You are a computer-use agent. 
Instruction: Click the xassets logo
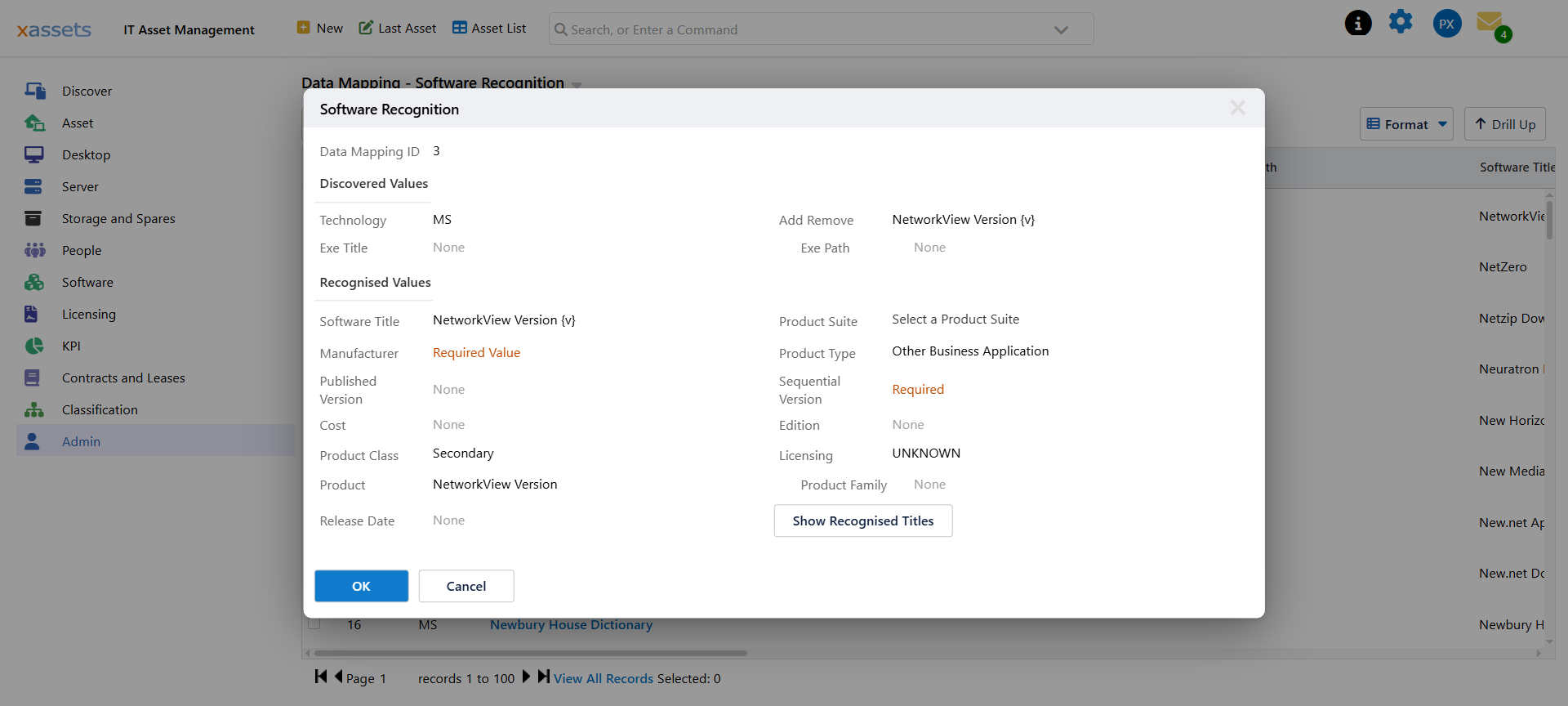(x=54, y=30)
